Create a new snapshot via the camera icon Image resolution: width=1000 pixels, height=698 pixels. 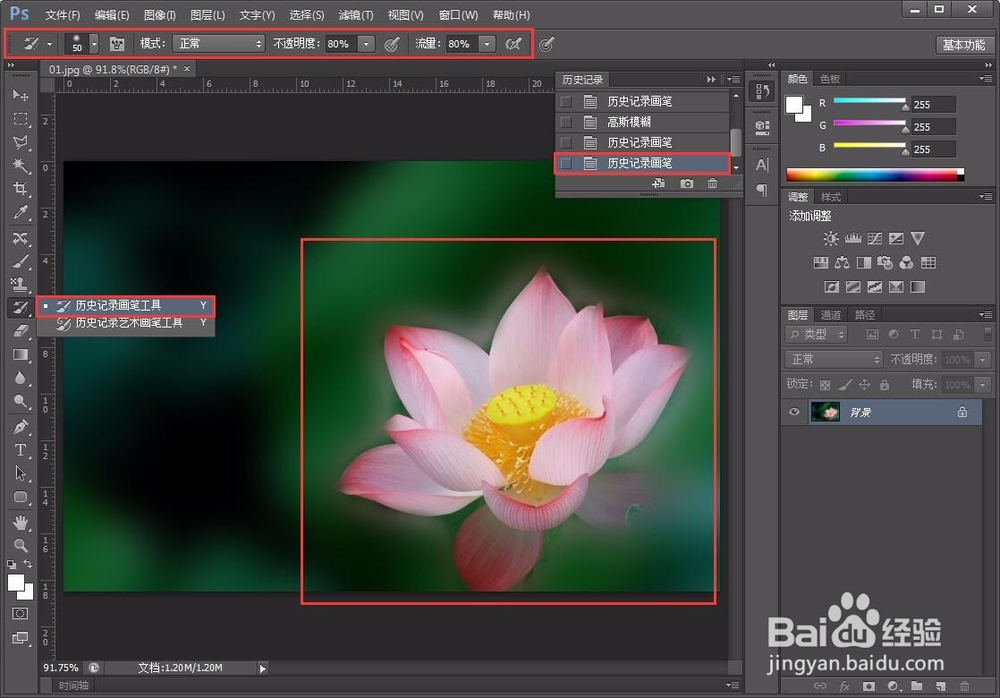[685, 184]
